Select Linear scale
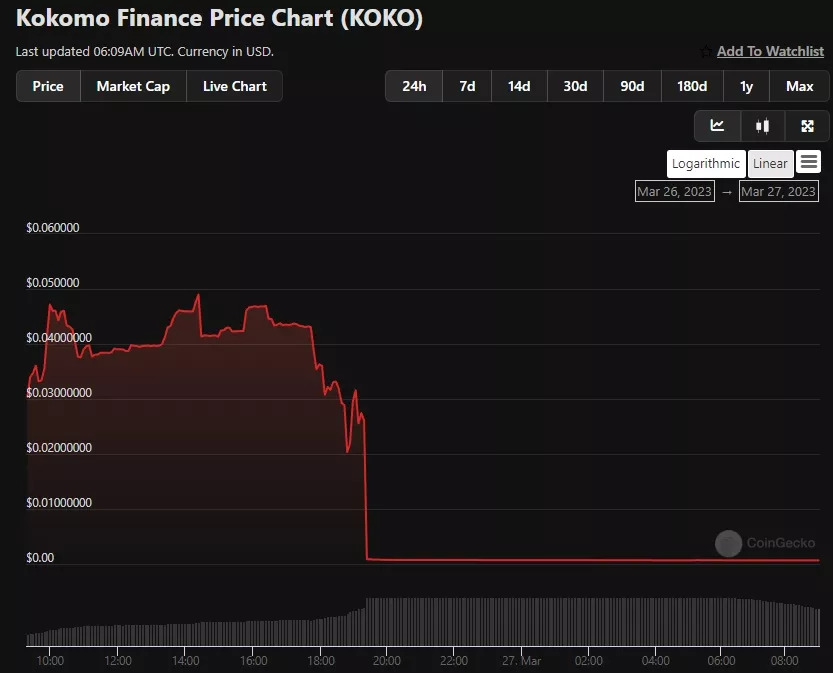833x673 pixels. tap(770, 163)
